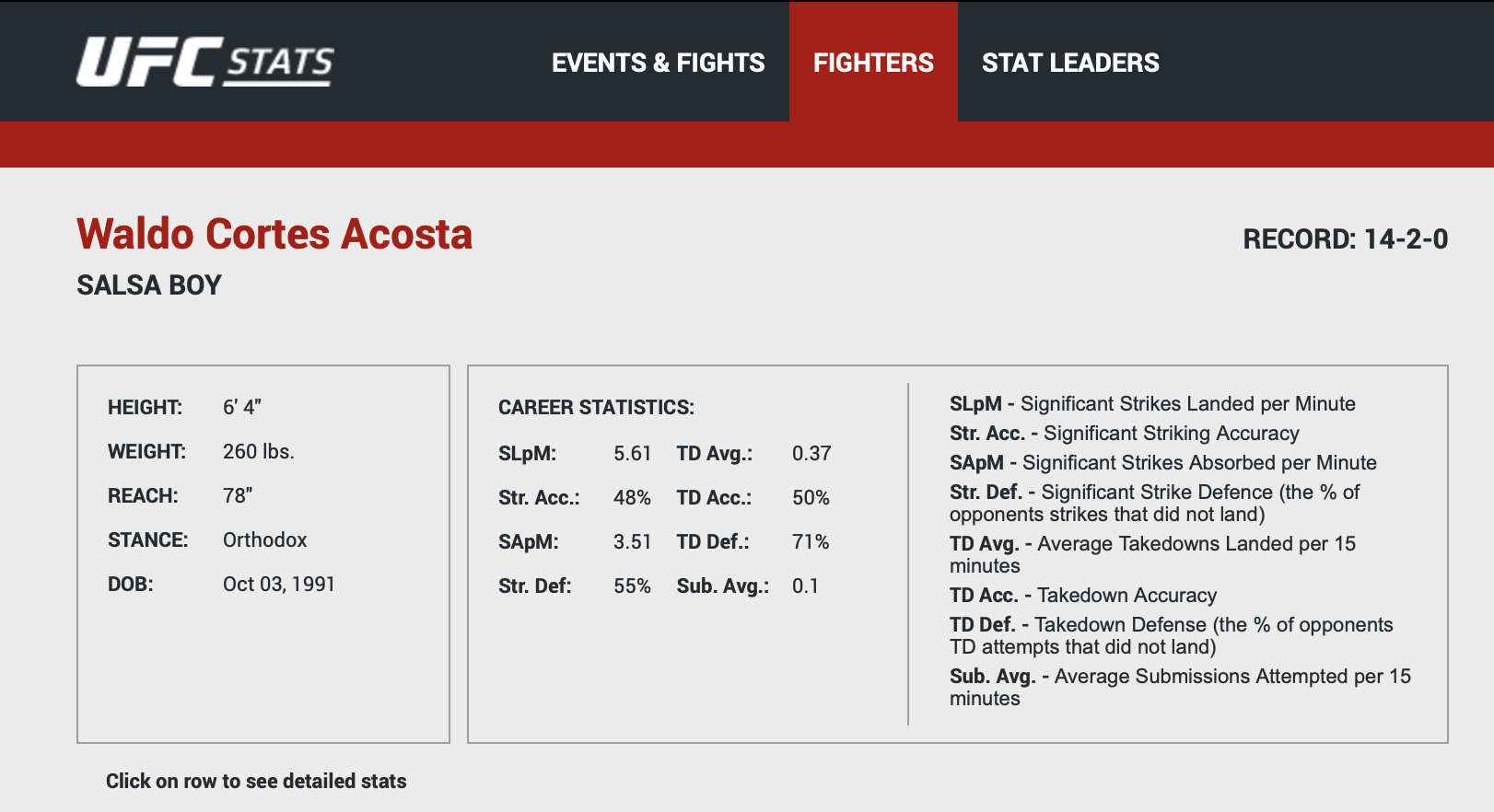Image resolution: width=1494 pixels, height=812 pixels.
Task: Click the Weight value 260 lbs.
Action: (259, 451)
